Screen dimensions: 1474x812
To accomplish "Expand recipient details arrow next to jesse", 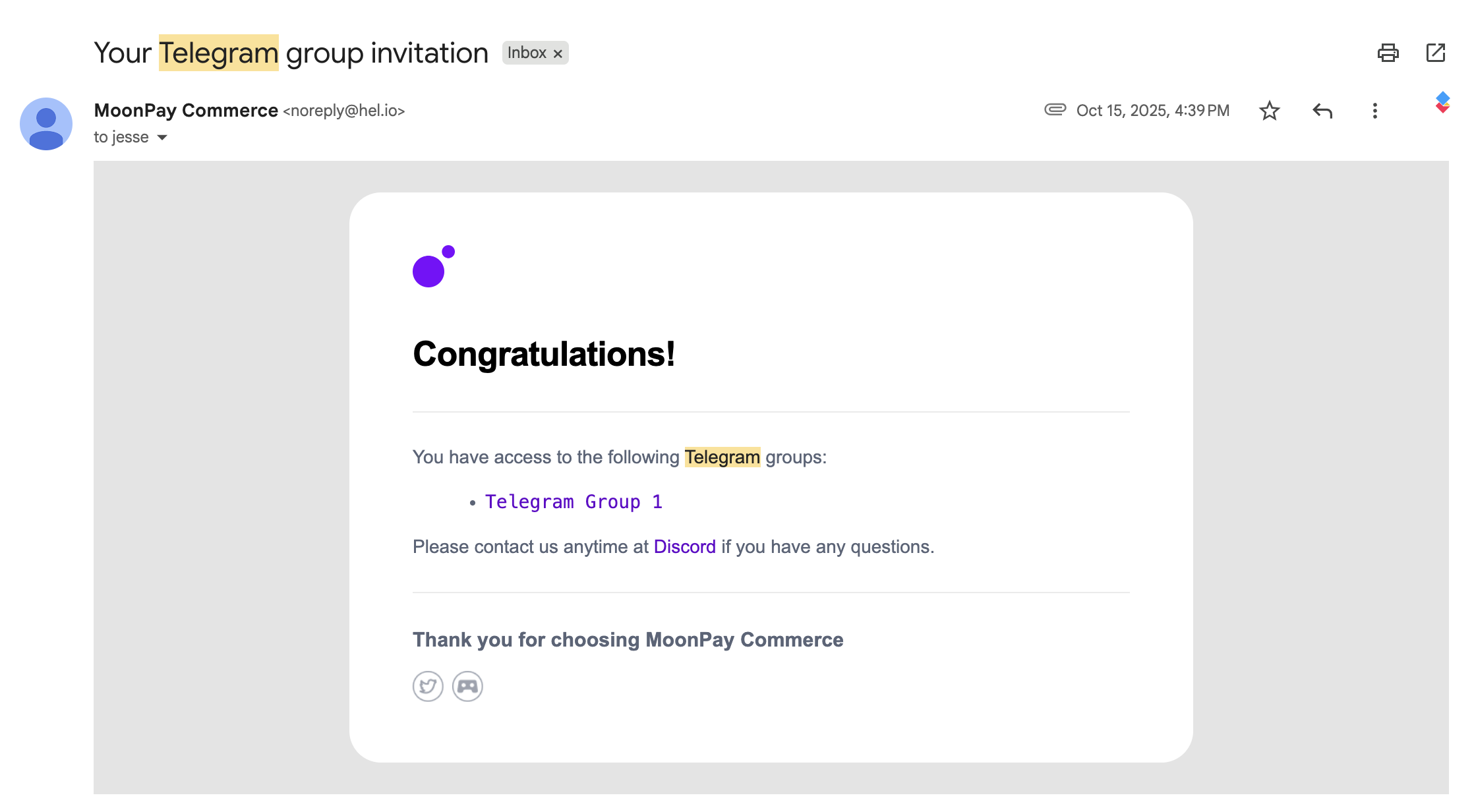I will pyautogui.click(x=162, y=137).
